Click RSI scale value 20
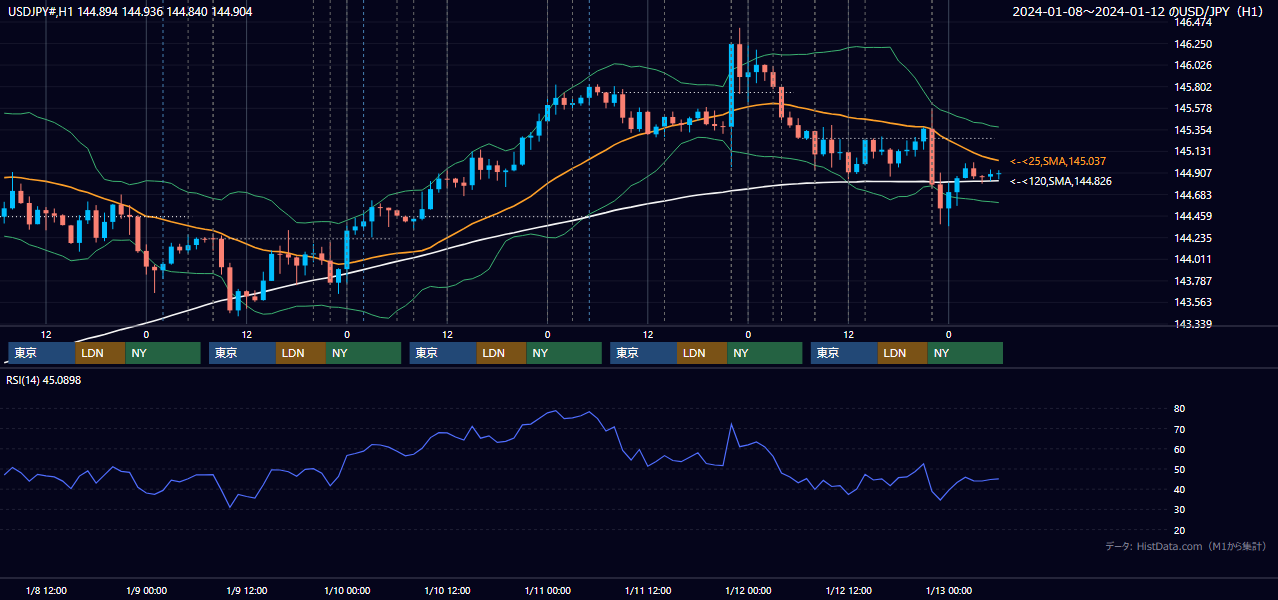The height and width of the screenshot is (600, 1278). [1179, 530]
